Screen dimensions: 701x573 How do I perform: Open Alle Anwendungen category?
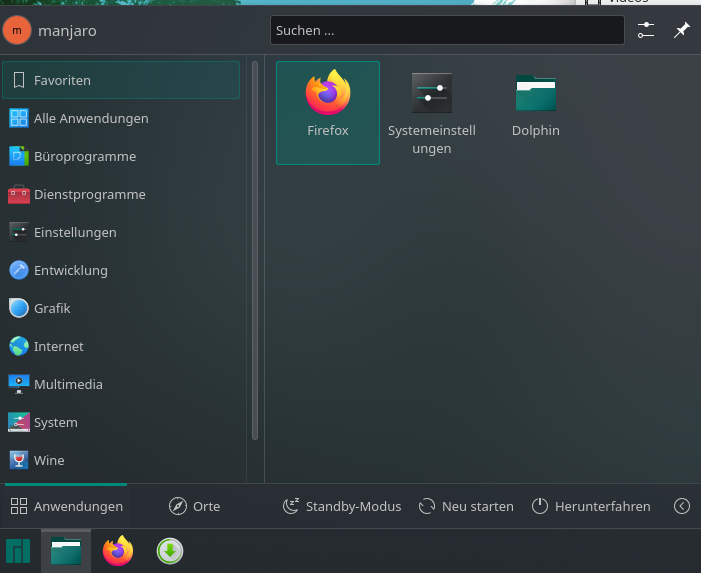[121, 118]
